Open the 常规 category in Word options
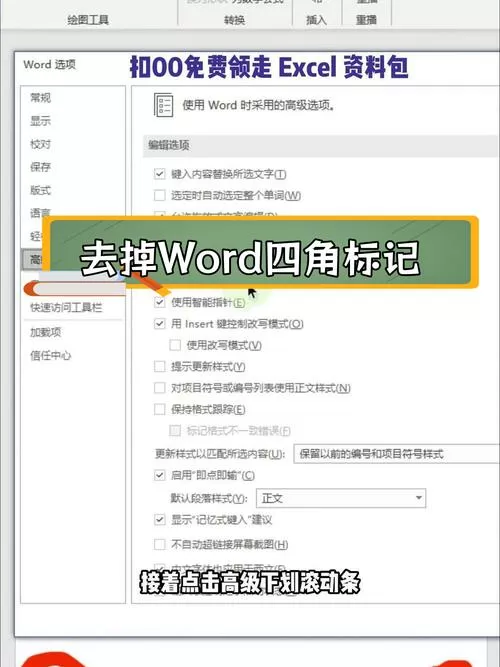Viewport: 500px width, 667px height. pos(40,98)
